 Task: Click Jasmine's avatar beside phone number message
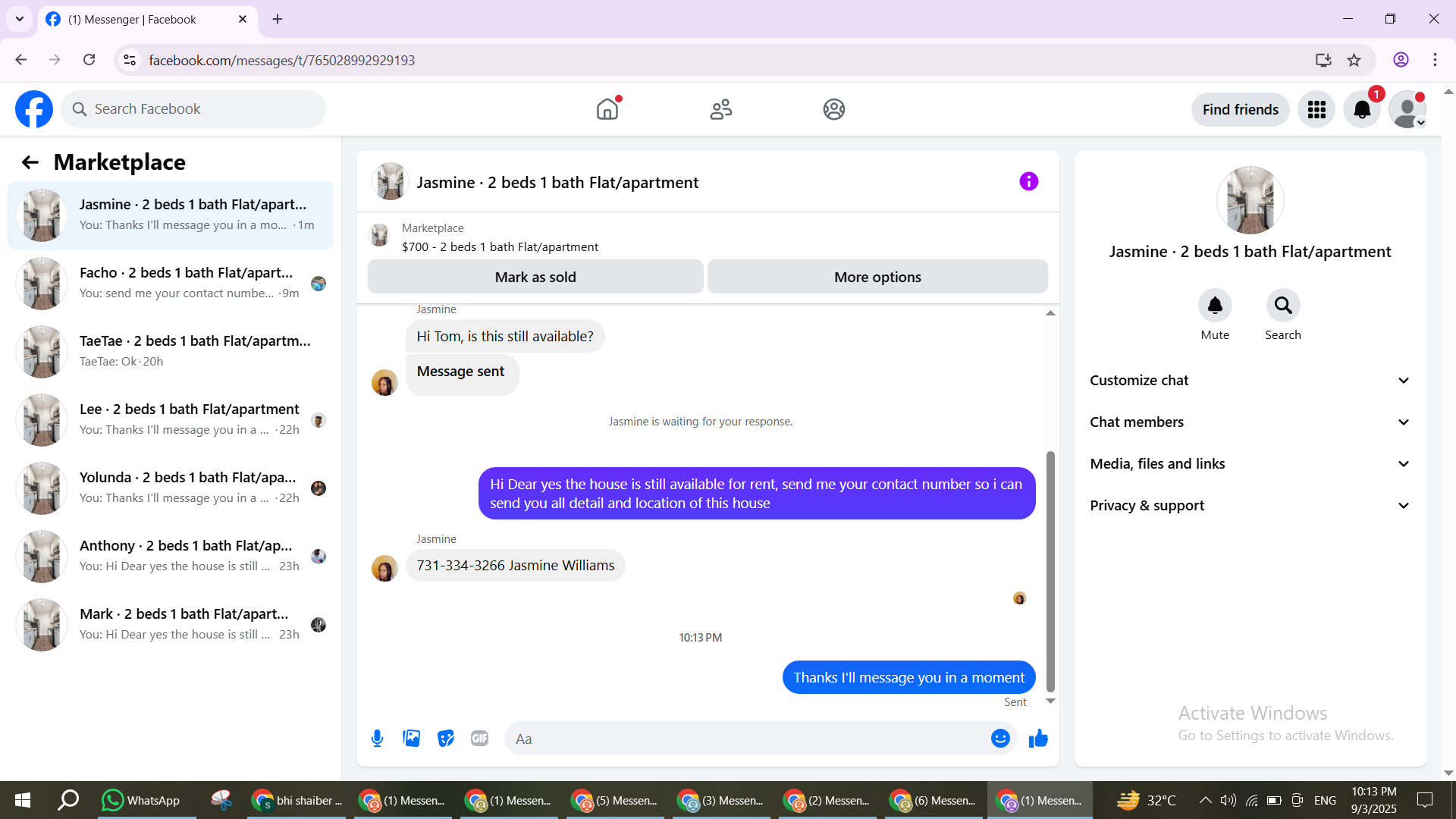pyautogui.click(x=384, y=568)
